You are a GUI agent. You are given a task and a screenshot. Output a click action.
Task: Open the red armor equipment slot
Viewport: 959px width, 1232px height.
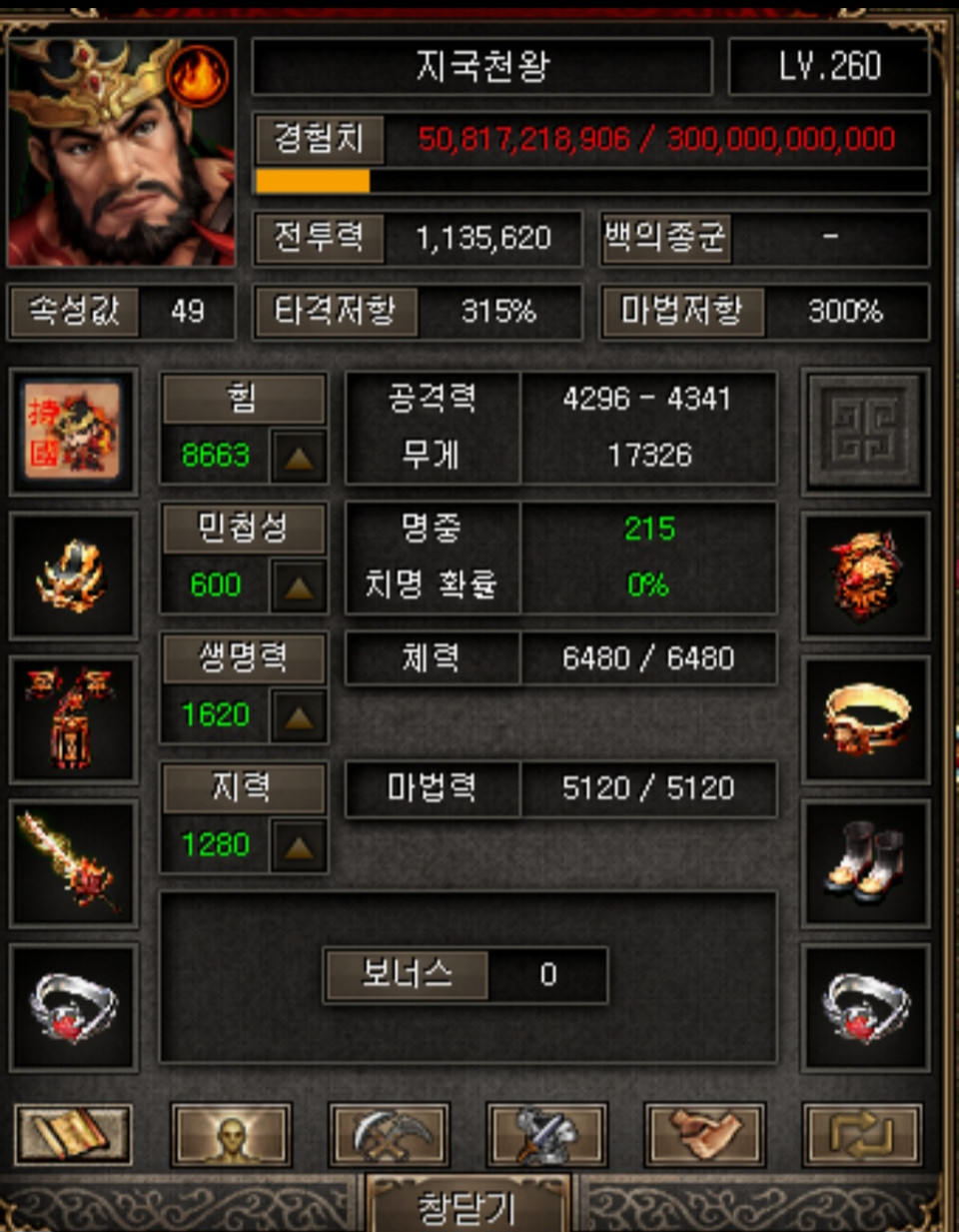(x=73, y=719)
